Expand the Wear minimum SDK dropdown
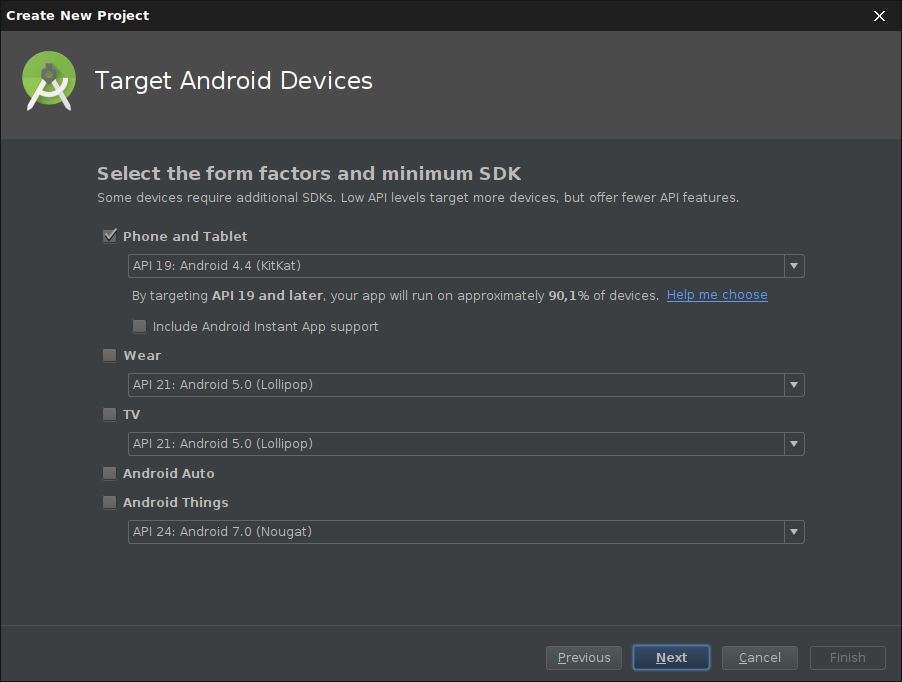The height and width of the screenshot is (682, 902). [x=466, y=385]
